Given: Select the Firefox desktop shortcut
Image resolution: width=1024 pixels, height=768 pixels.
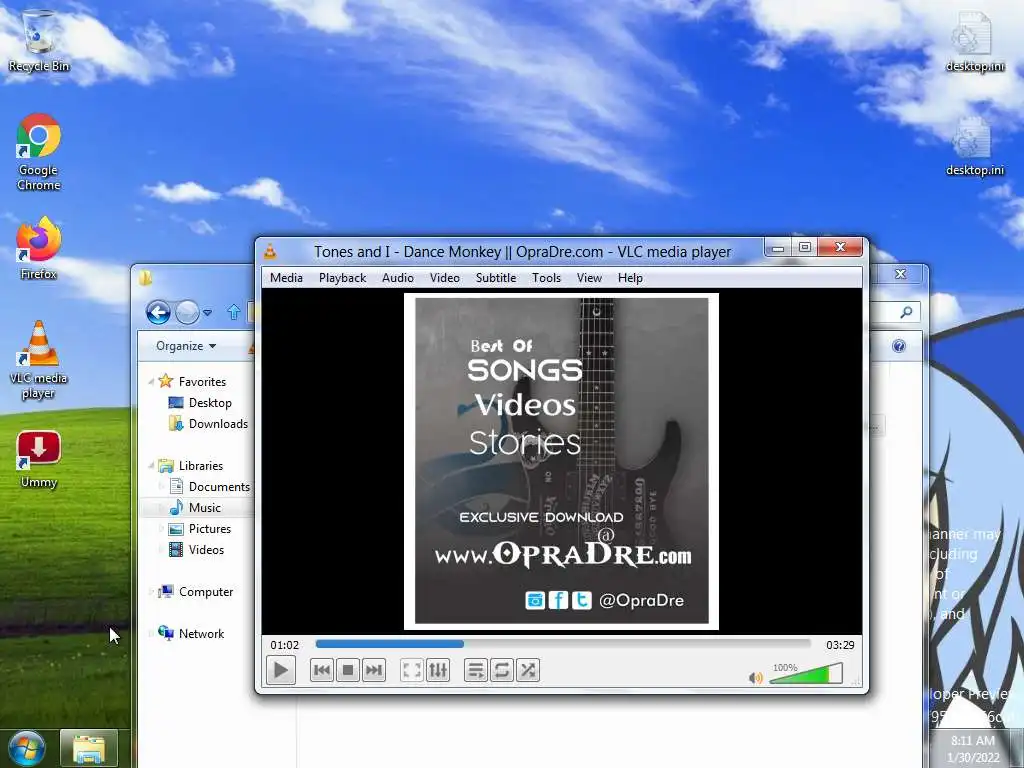Looking at the screenshot, I should coord(39,248).
